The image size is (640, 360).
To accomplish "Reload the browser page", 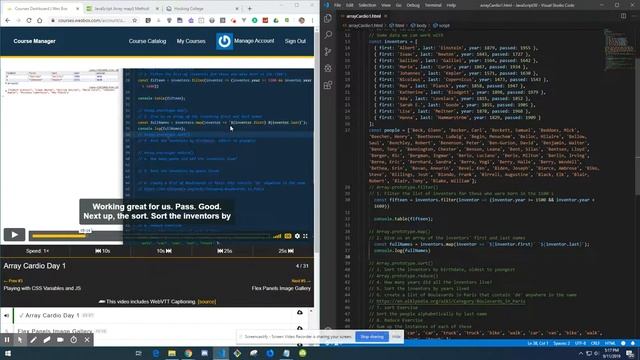I will (29, 20).
